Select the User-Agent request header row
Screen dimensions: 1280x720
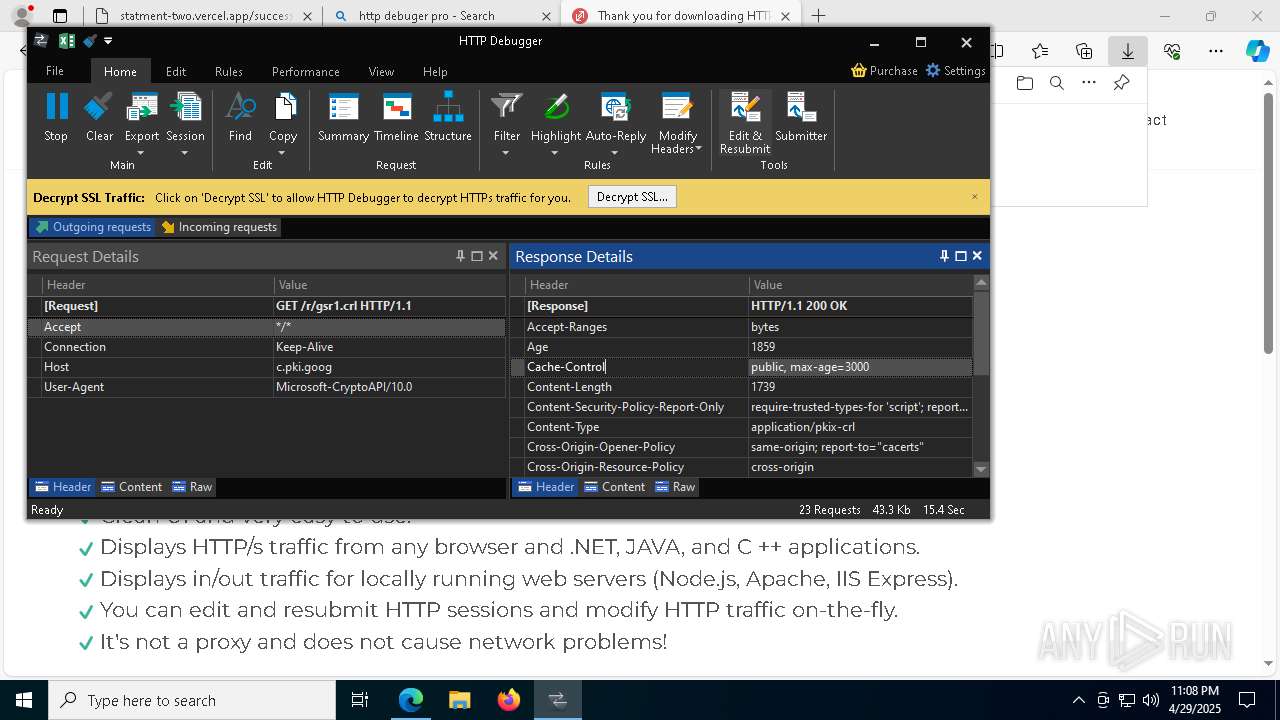(267, 387)
